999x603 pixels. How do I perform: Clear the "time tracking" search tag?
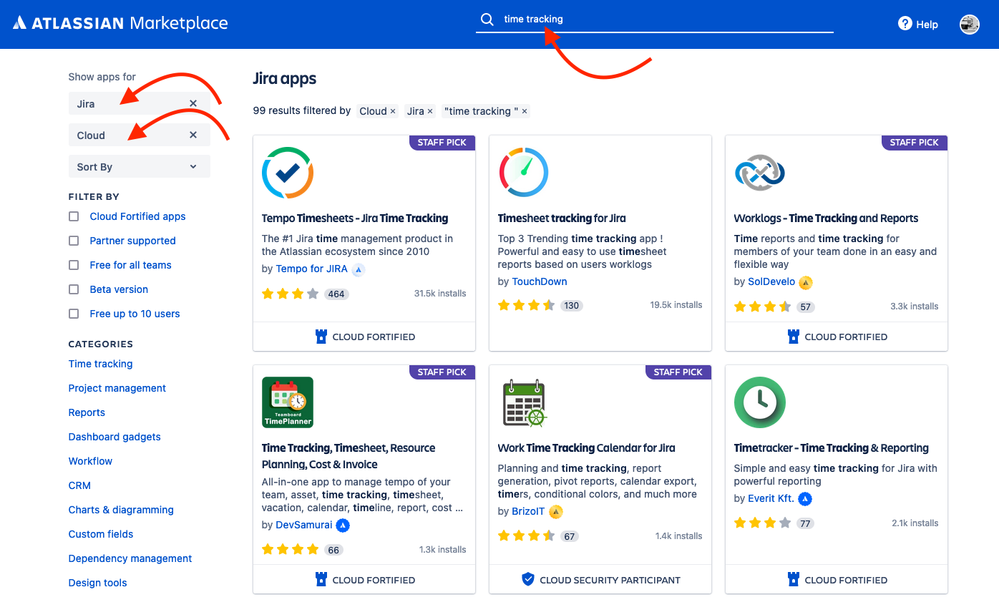pos(524,112)
